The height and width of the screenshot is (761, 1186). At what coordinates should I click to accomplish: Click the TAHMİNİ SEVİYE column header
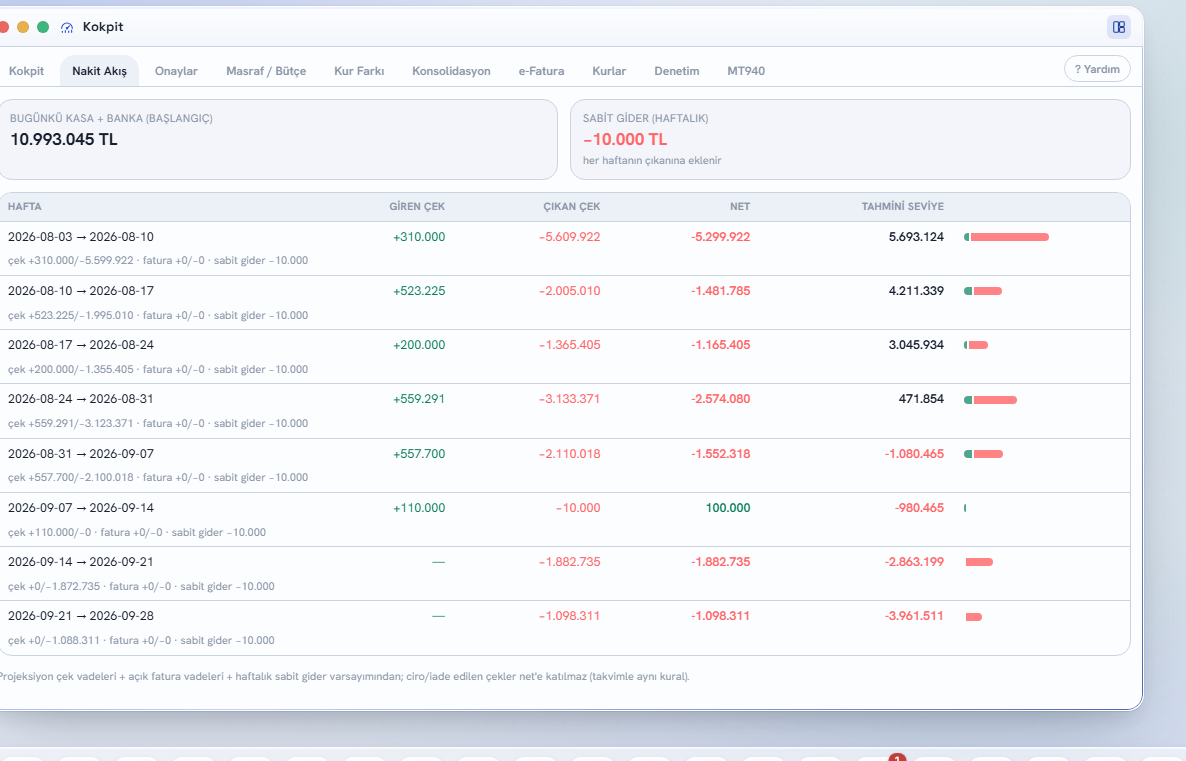[902, 207]
